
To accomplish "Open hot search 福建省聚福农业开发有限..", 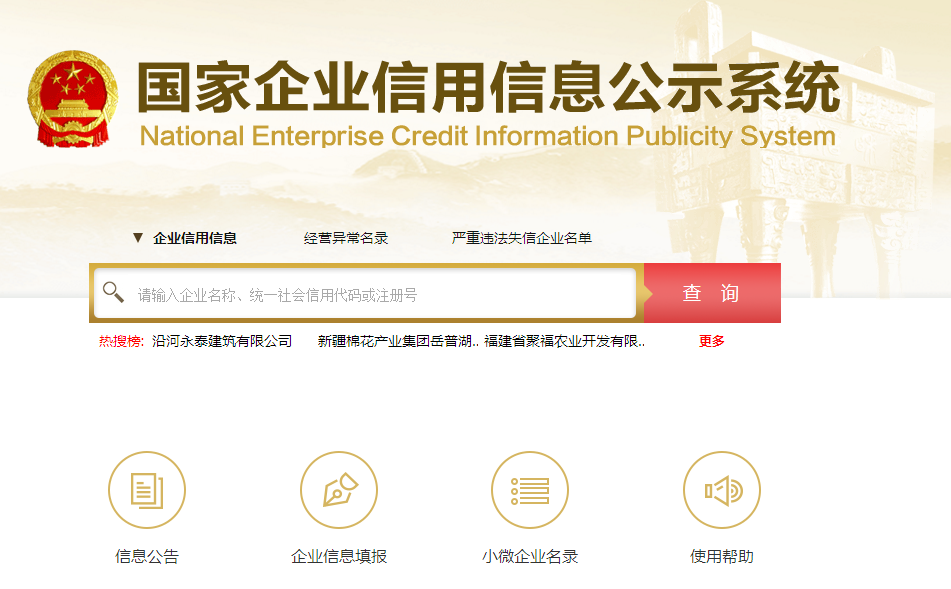I will (x=564, y=342).
